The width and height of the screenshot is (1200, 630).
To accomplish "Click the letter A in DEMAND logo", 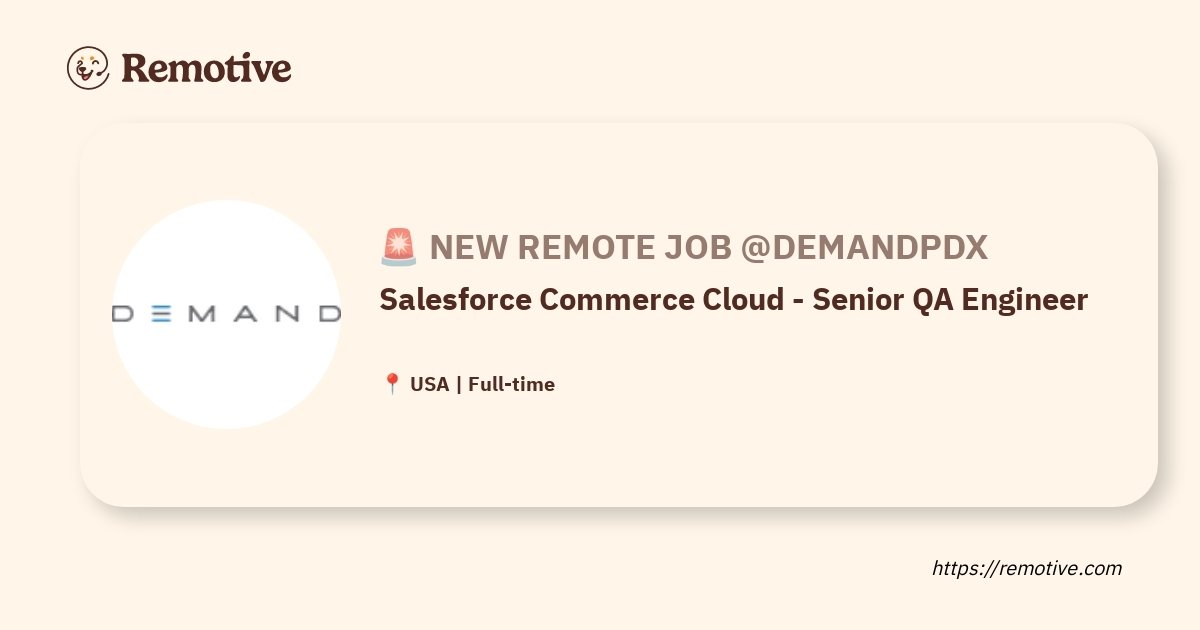I will pyautogui.click(x=247, y=314).
